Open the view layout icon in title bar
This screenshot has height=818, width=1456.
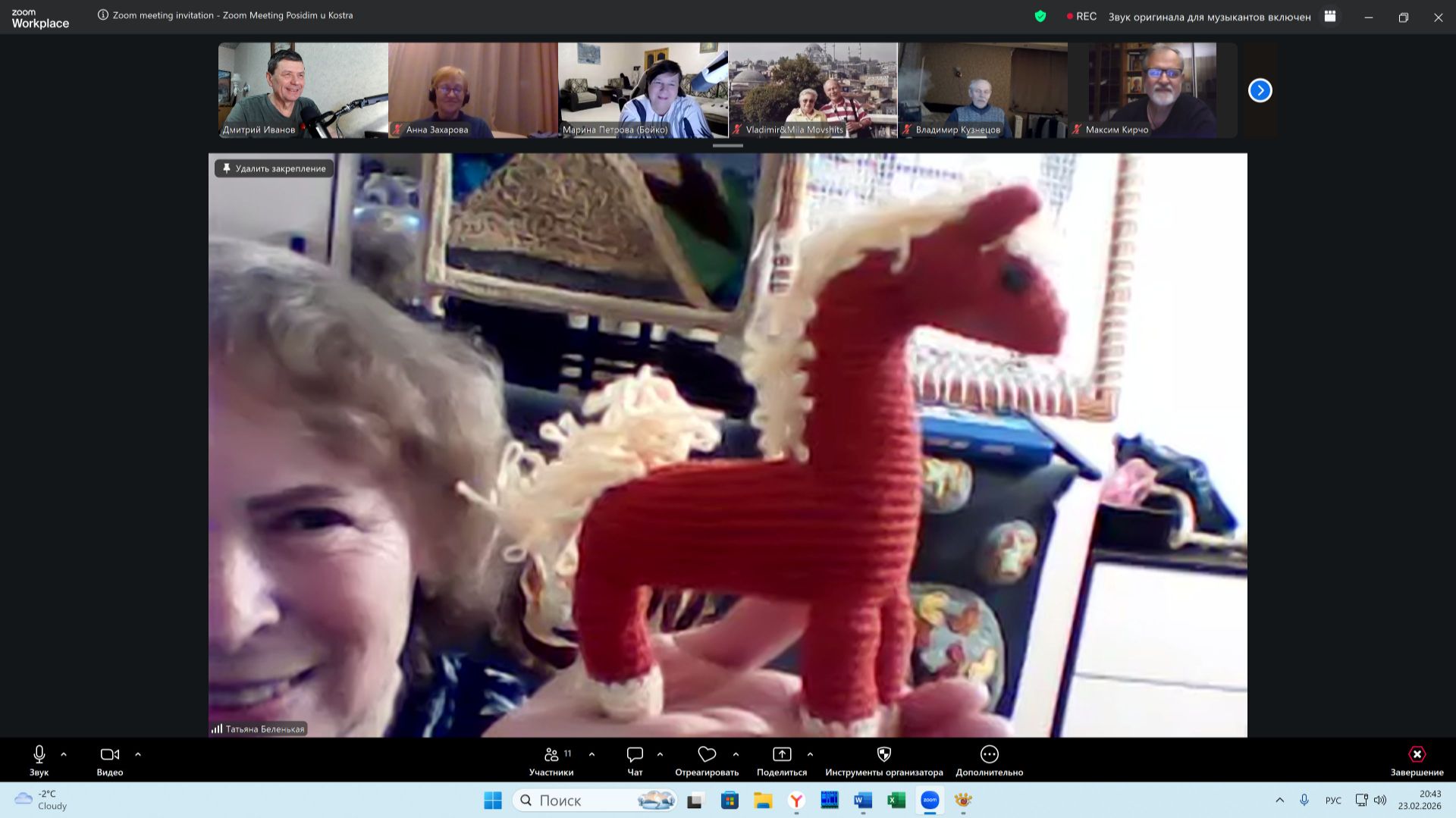click(1330, 16)
